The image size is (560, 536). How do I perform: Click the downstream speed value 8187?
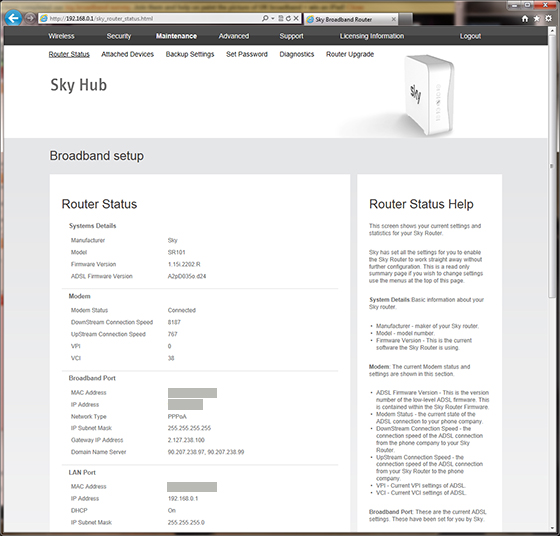coord(174,322)
